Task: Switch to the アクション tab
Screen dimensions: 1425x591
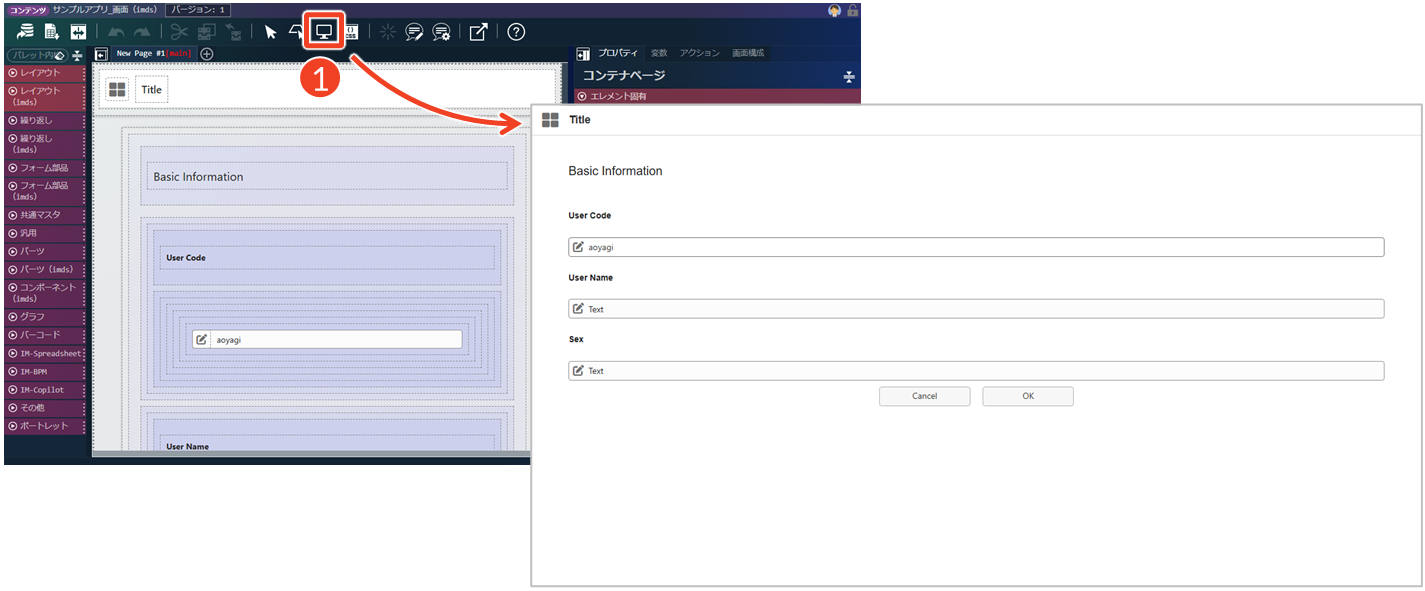Action: [699, 53]
